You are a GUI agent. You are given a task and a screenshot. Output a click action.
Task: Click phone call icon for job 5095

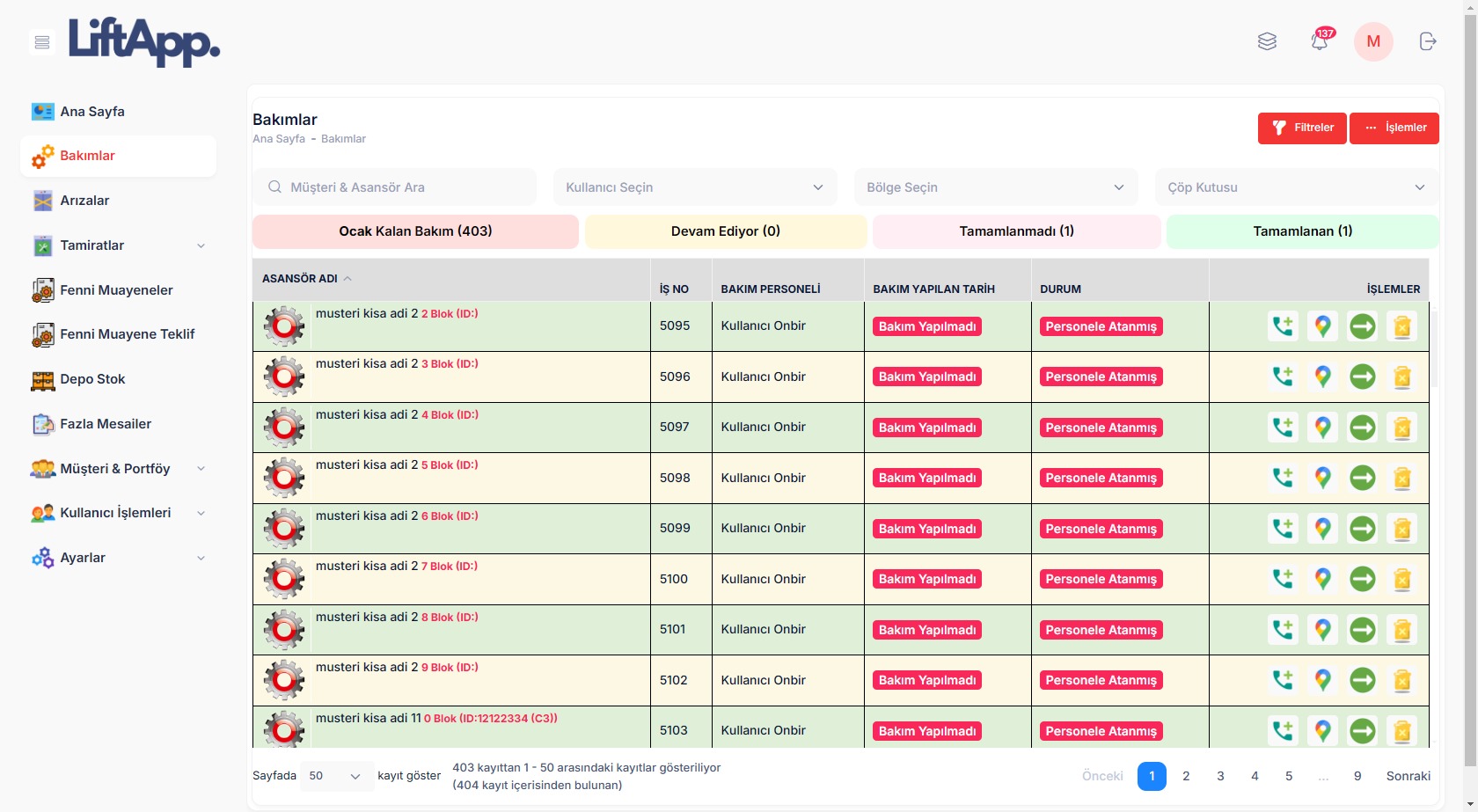coord(1283,326)
